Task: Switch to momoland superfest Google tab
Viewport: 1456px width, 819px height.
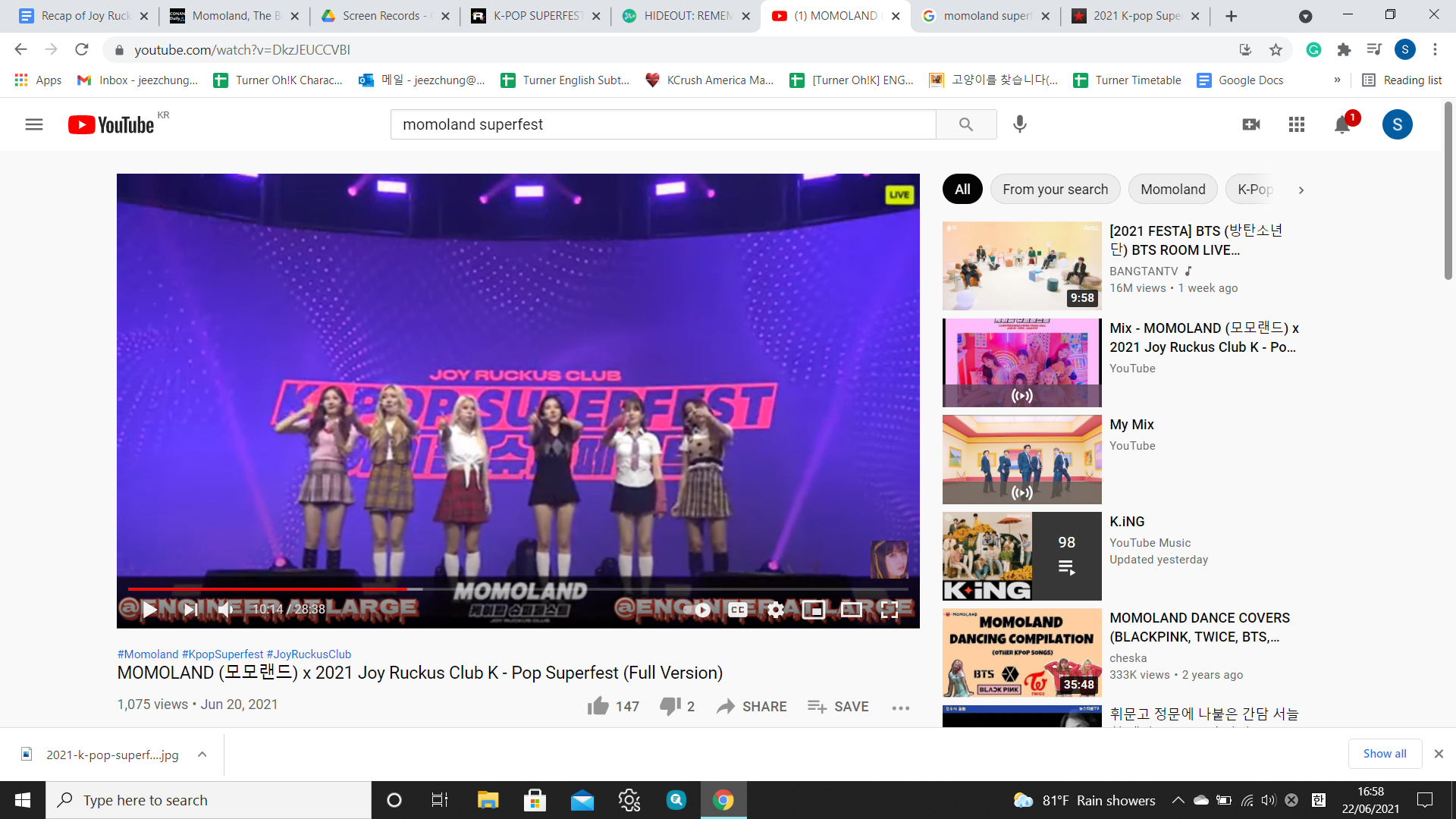Action: [x=985, y=16]
